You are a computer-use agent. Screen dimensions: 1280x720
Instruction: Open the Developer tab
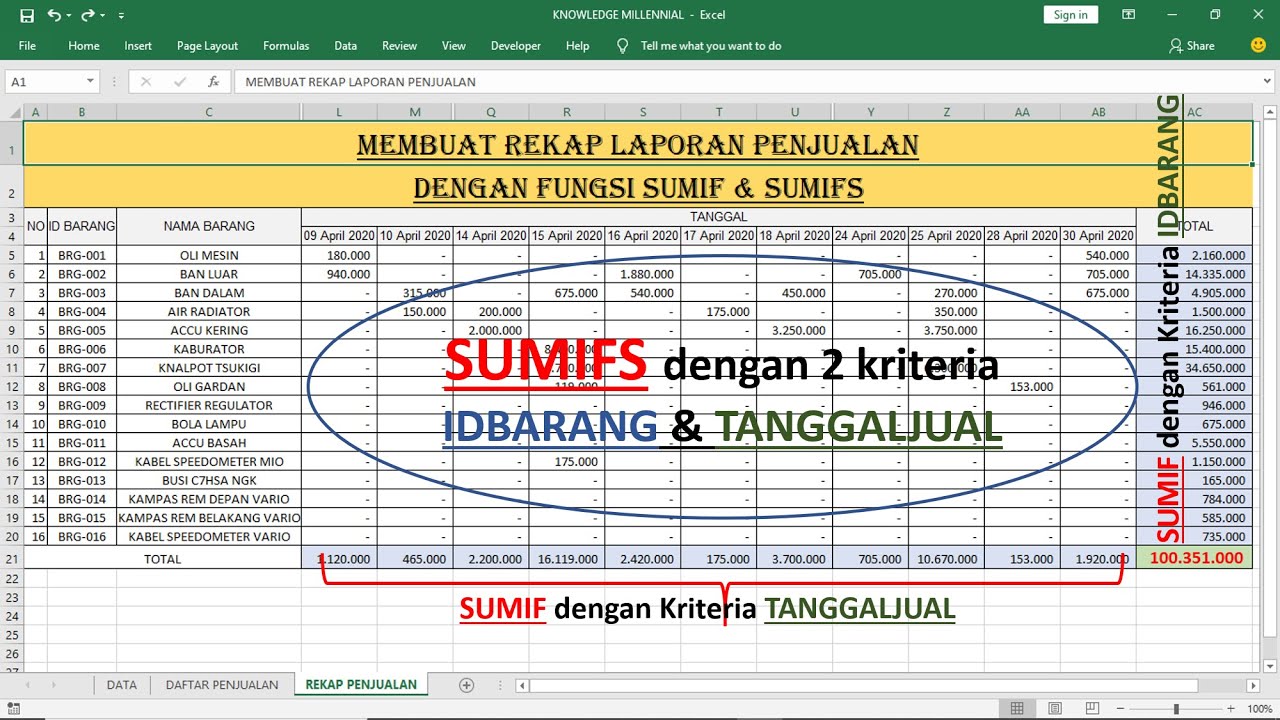tap(516, 46)
